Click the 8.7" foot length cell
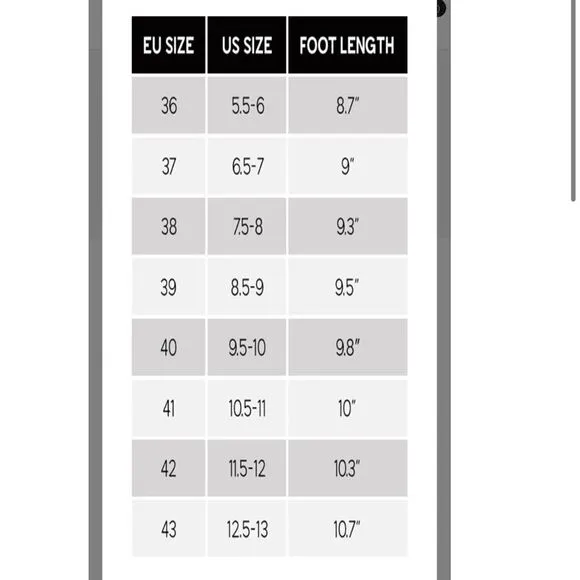The image size is (580, 580). (x=348, y=105)
